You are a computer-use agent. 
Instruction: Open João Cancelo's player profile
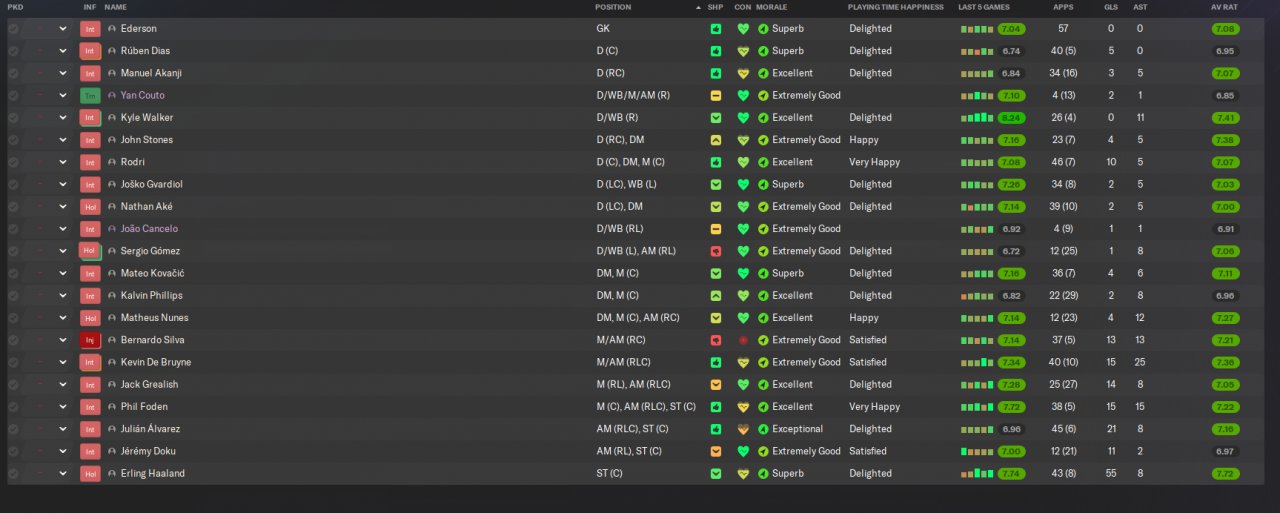point(149,229)
